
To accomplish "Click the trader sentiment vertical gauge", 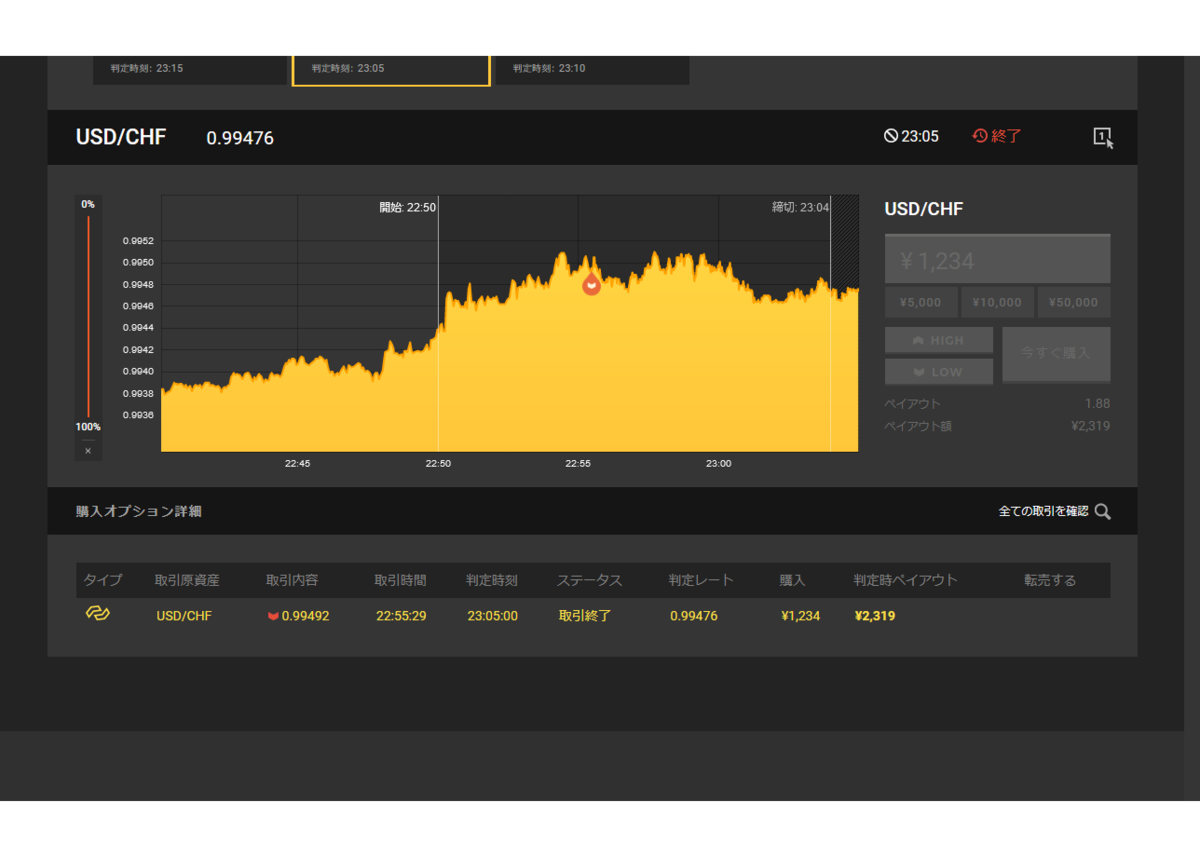I will click(88, 315).
